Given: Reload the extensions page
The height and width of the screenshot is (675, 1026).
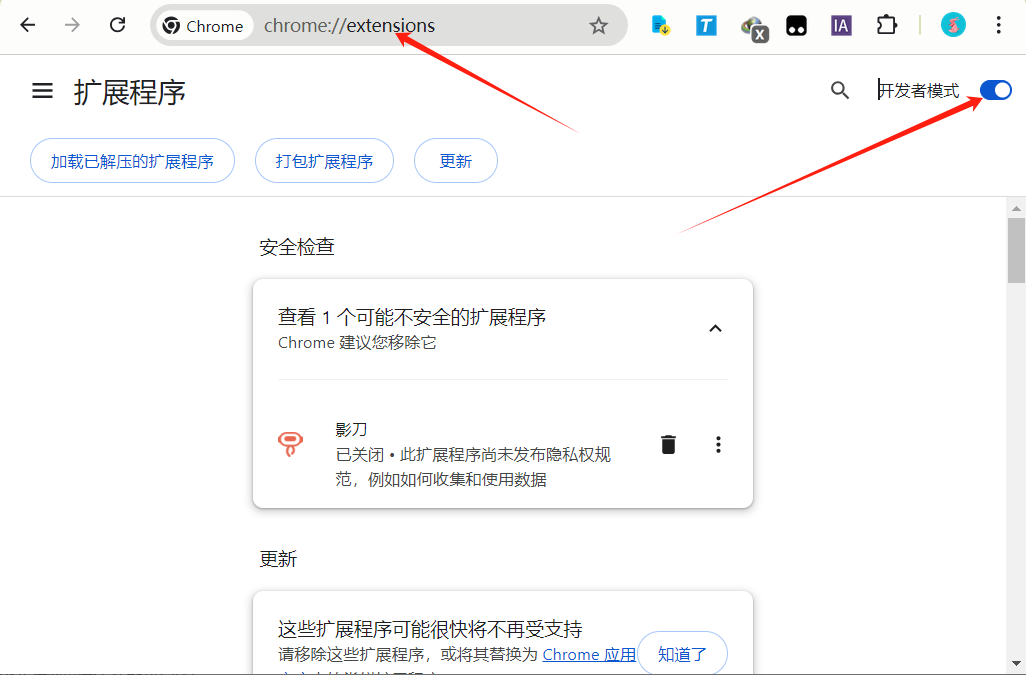Looking at the screenshot, I should click(x=117, y=26).
